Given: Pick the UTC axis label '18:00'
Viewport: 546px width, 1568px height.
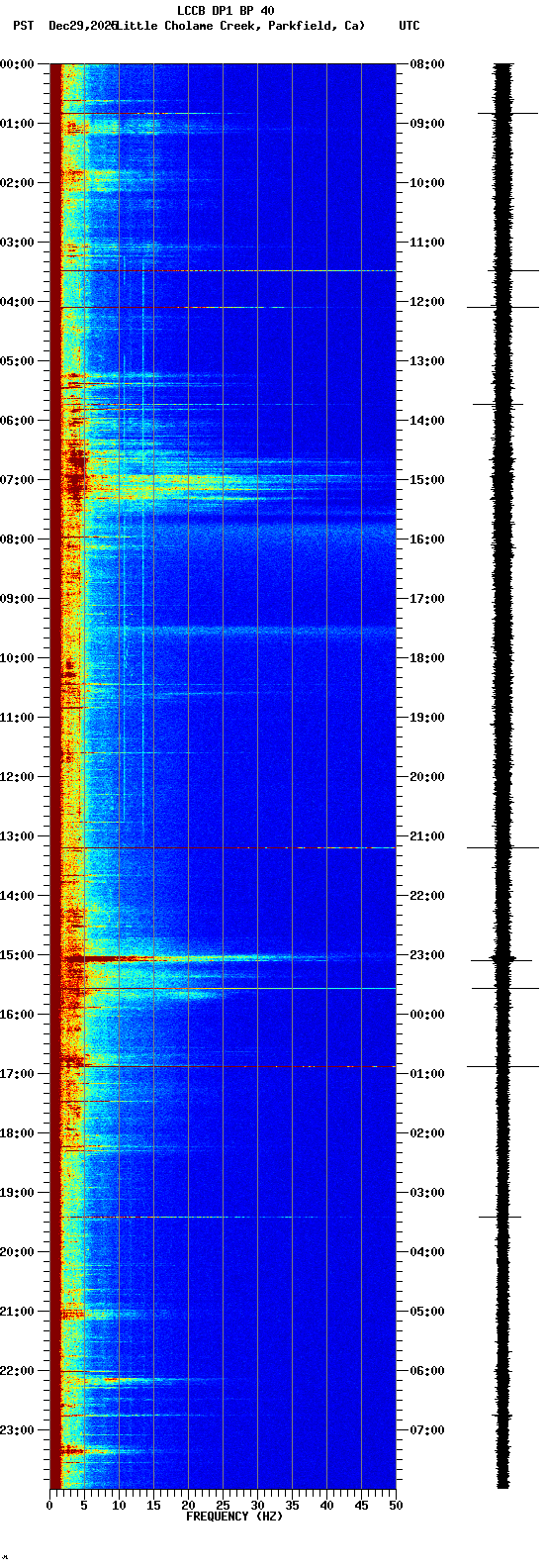Looking at the screenshot, I should click(x=427, y=658).
